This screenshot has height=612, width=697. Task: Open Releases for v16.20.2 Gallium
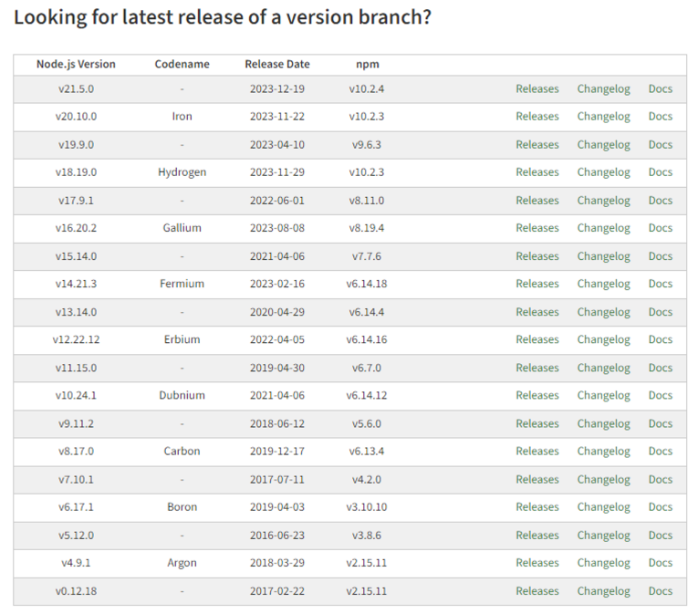tap(537, 228)
